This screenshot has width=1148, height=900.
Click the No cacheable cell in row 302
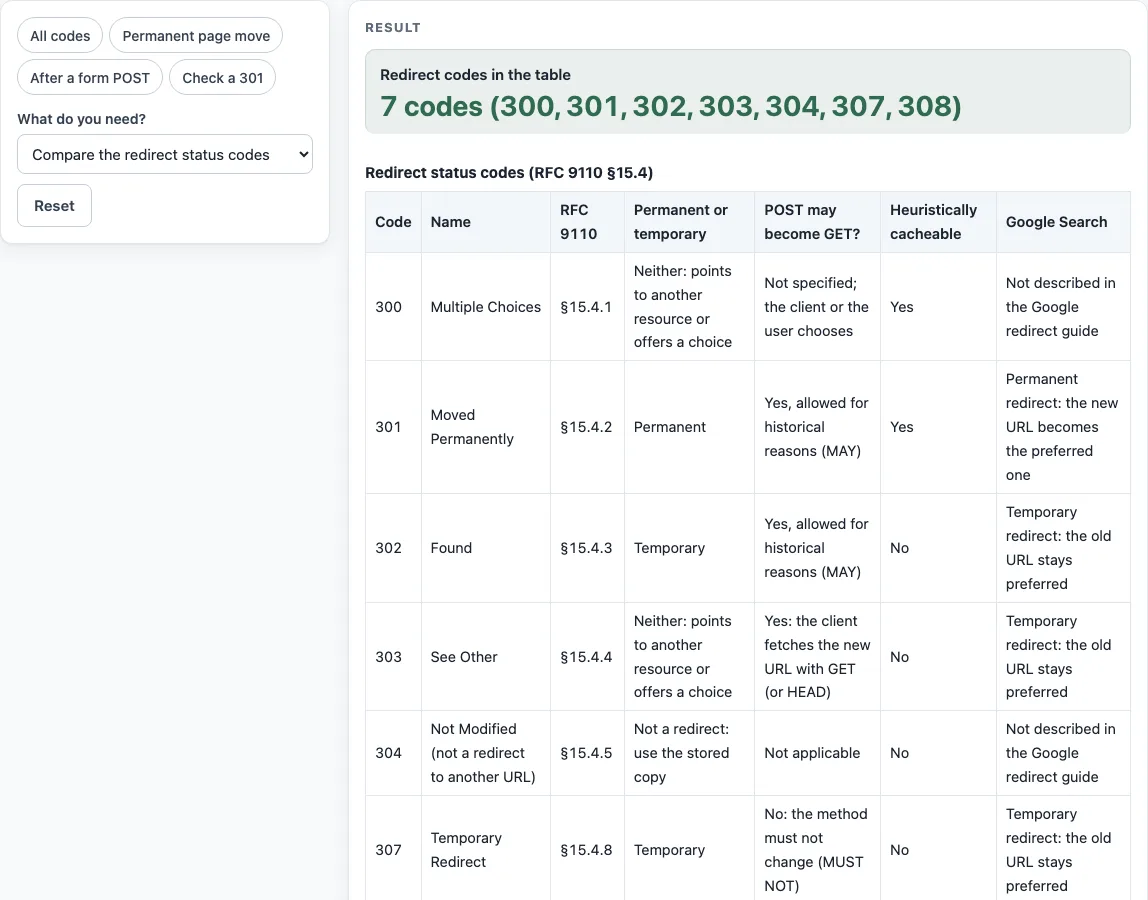[938, 548]
